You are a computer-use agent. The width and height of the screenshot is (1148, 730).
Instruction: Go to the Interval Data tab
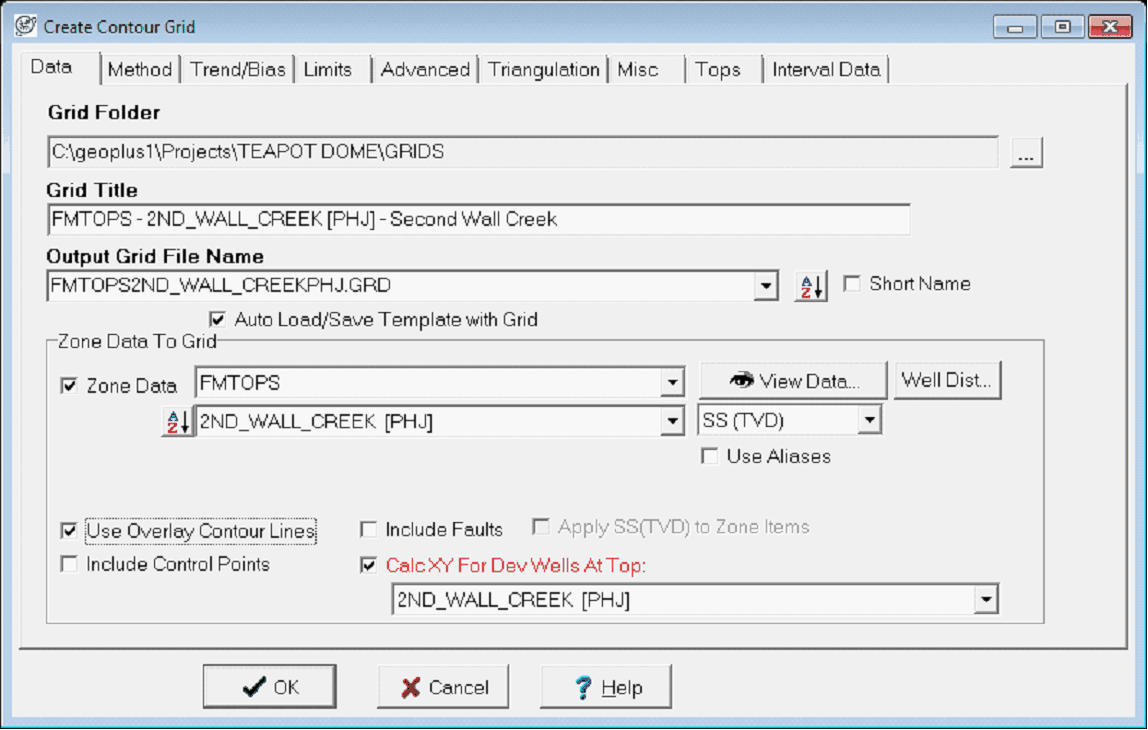[826, 70]
